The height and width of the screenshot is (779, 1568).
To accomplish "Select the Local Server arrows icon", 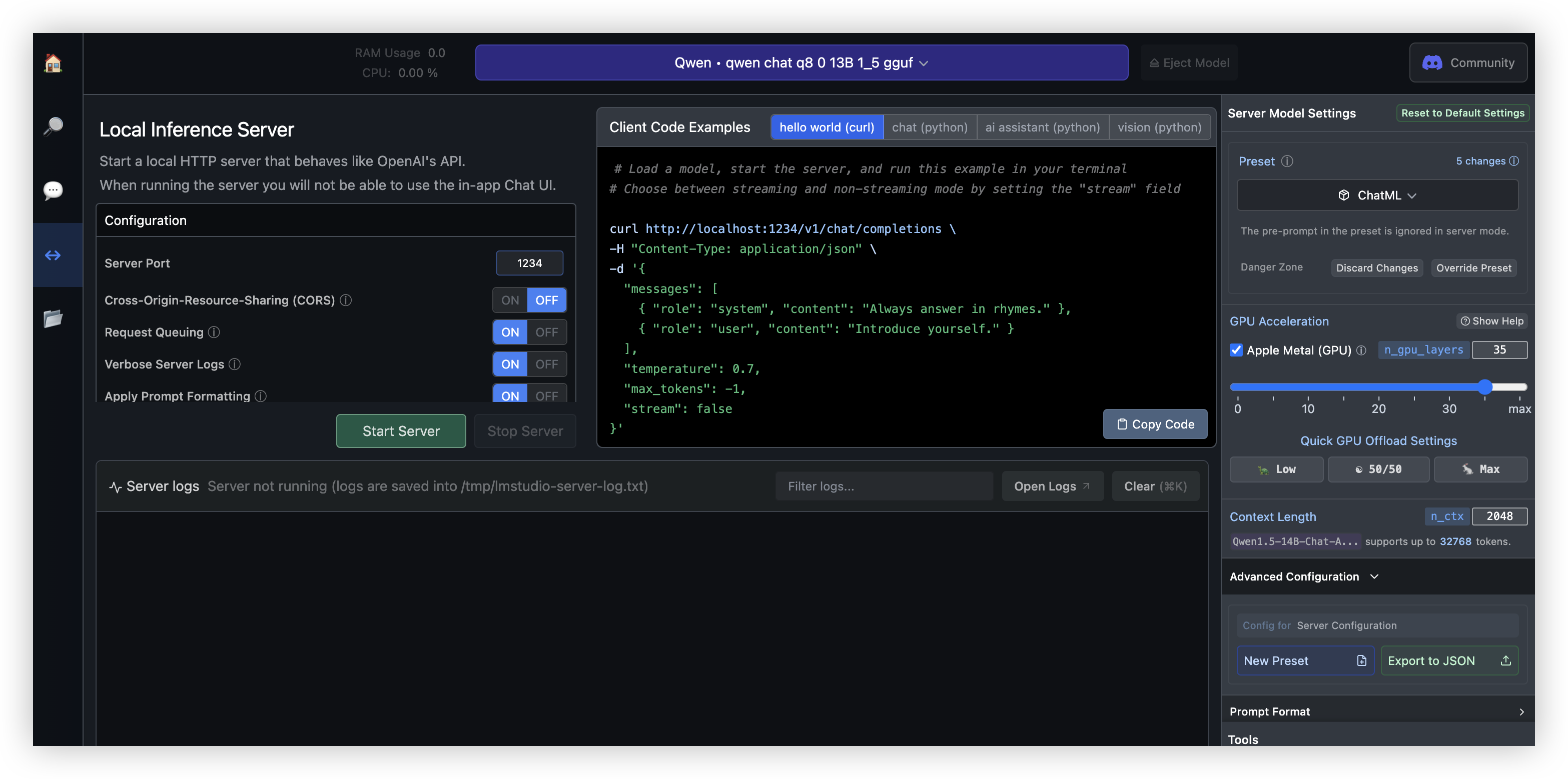I will pos(53,255).
